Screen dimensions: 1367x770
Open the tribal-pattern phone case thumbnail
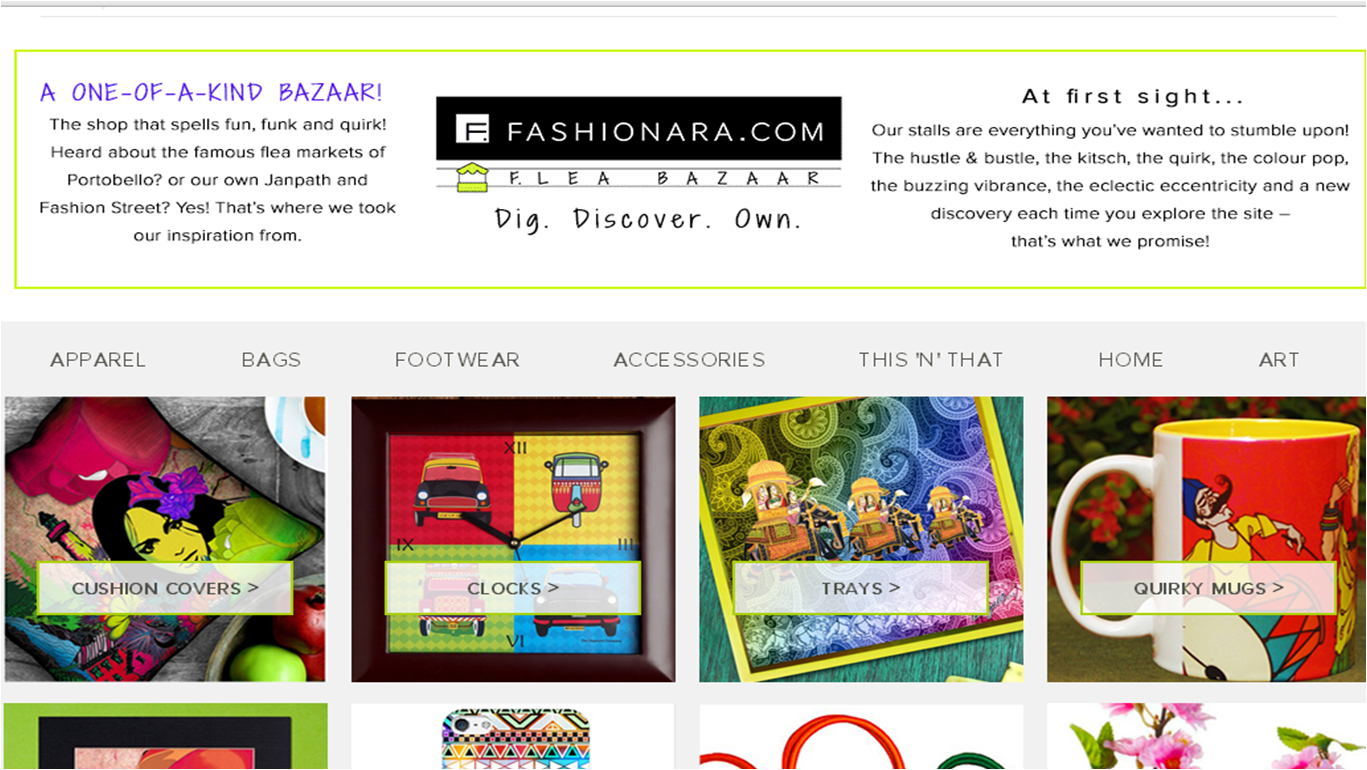[x=513, y=737]
